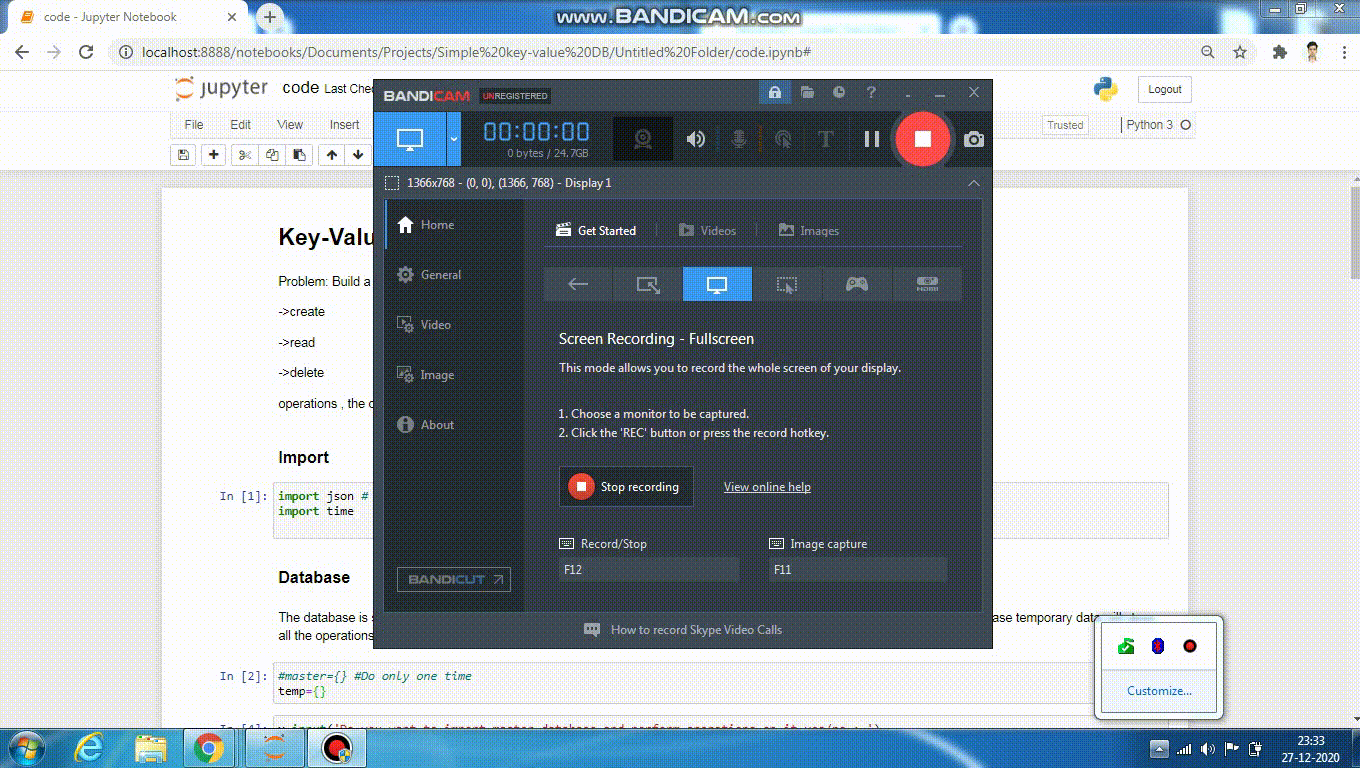
Task: Select HDMI device recording mode
Action: pos(927,284)
